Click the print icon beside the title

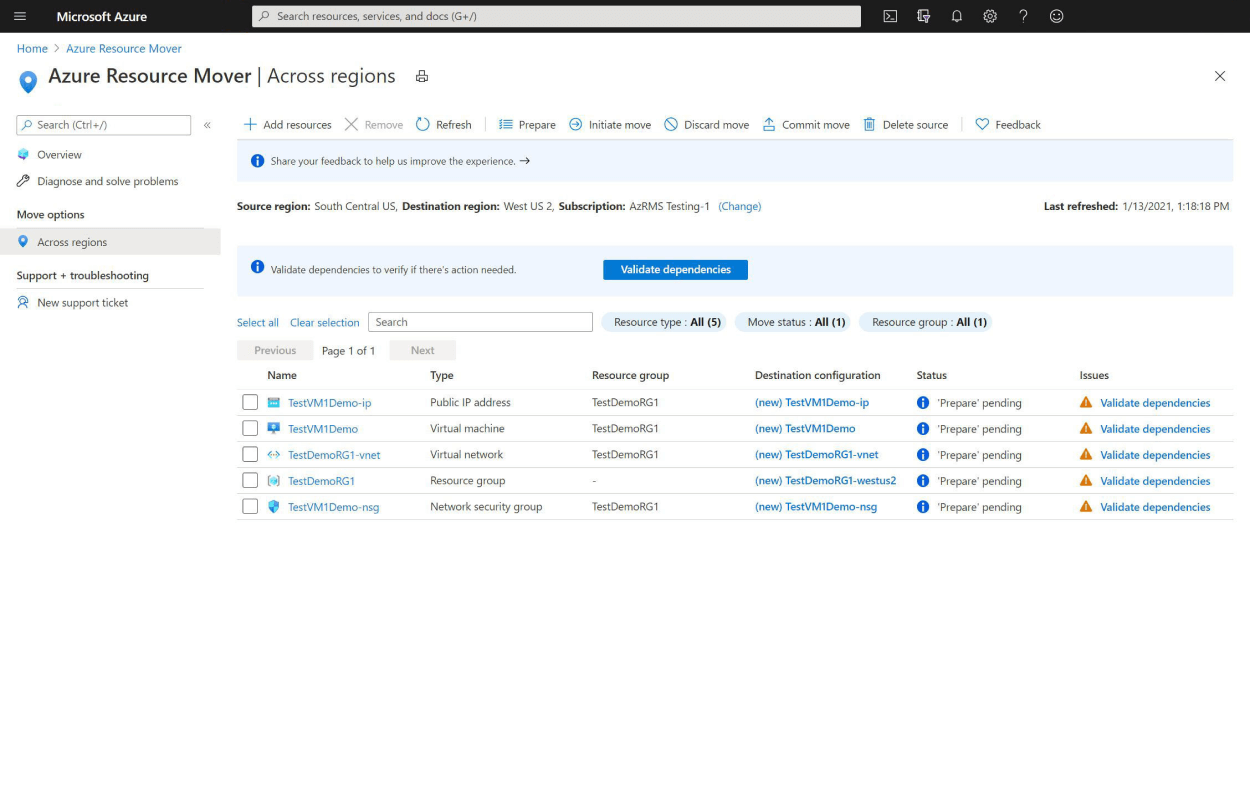coord(422,77)
